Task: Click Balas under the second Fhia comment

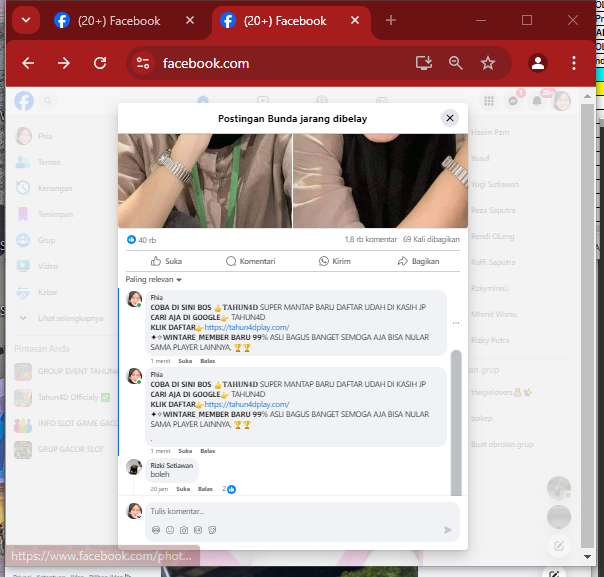Action: pos(208,451)
